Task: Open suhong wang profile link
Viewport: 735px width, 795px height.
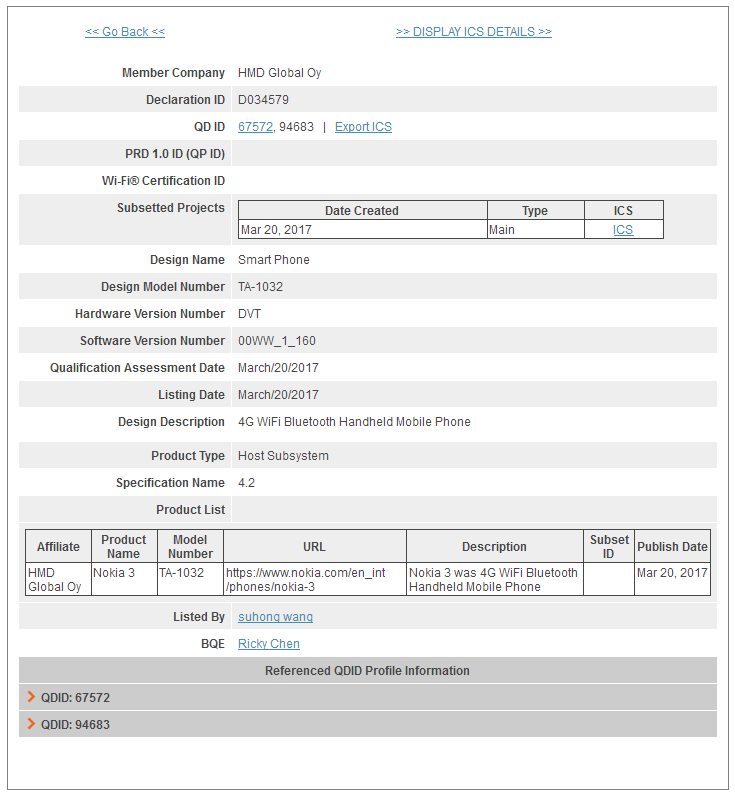Action: point(275,617)
